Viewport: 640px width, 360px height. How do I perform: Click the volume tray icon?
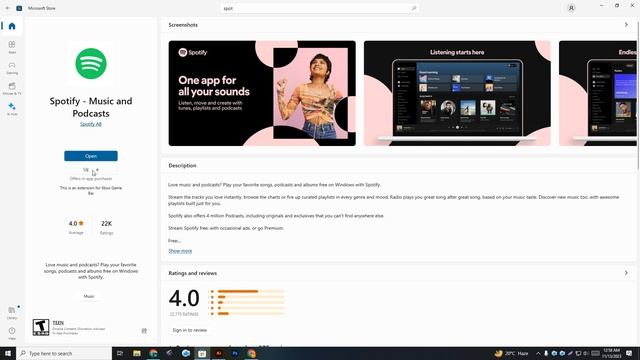click(x=586, y=353)
